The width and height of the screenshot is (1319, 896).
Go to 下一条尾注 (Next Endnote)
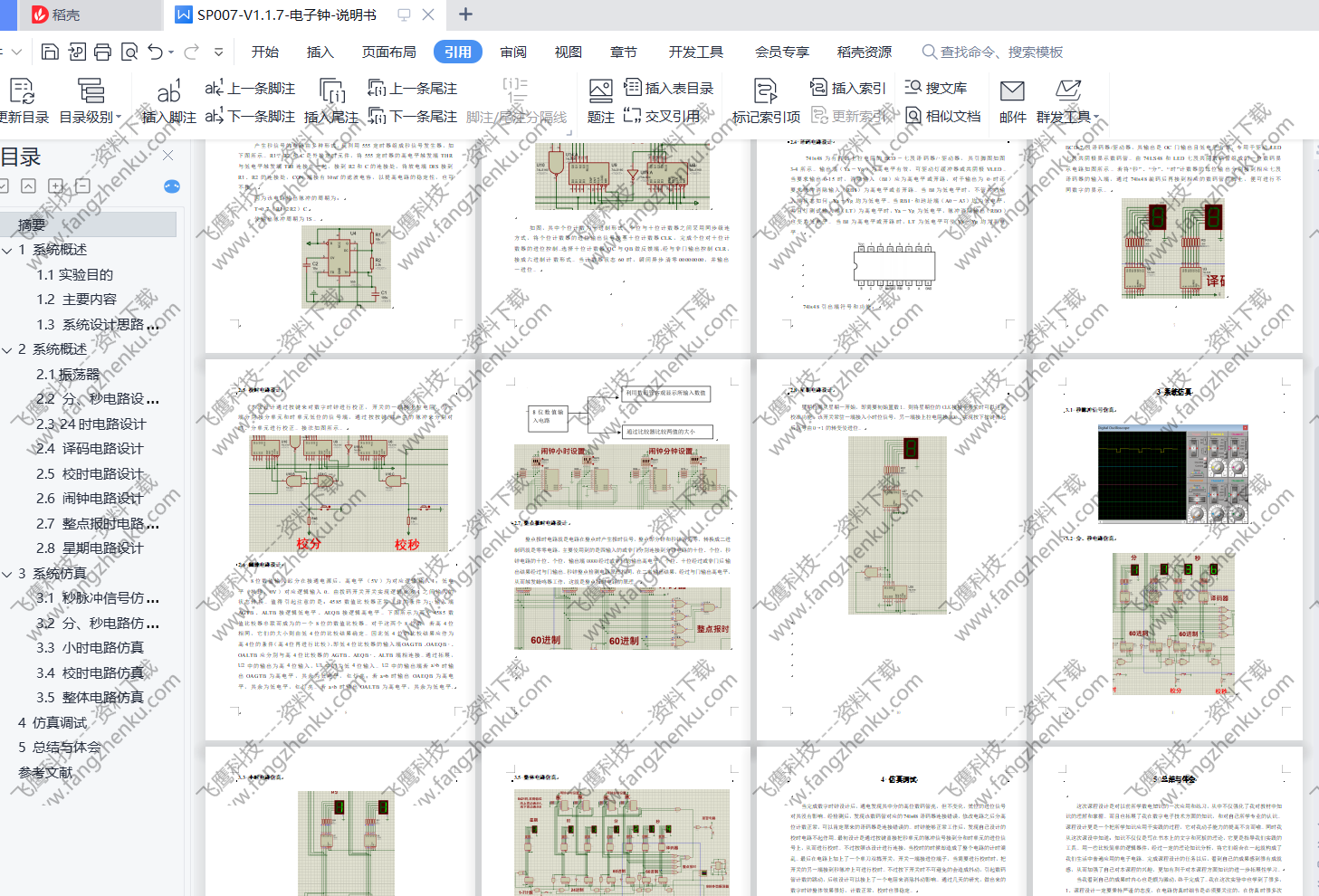(x=413, y=116)
